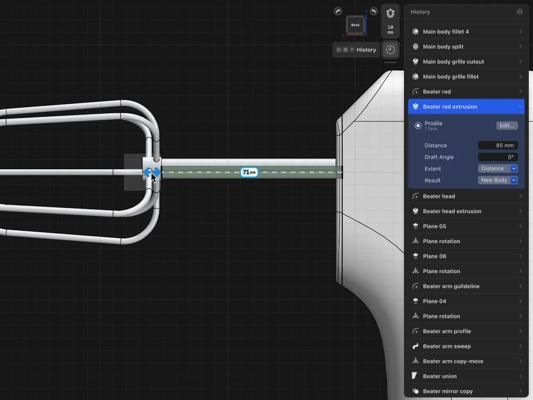533x400 pixels.
Task: Collapse the Beater rod extrusion step
Action: coord(466,107)
